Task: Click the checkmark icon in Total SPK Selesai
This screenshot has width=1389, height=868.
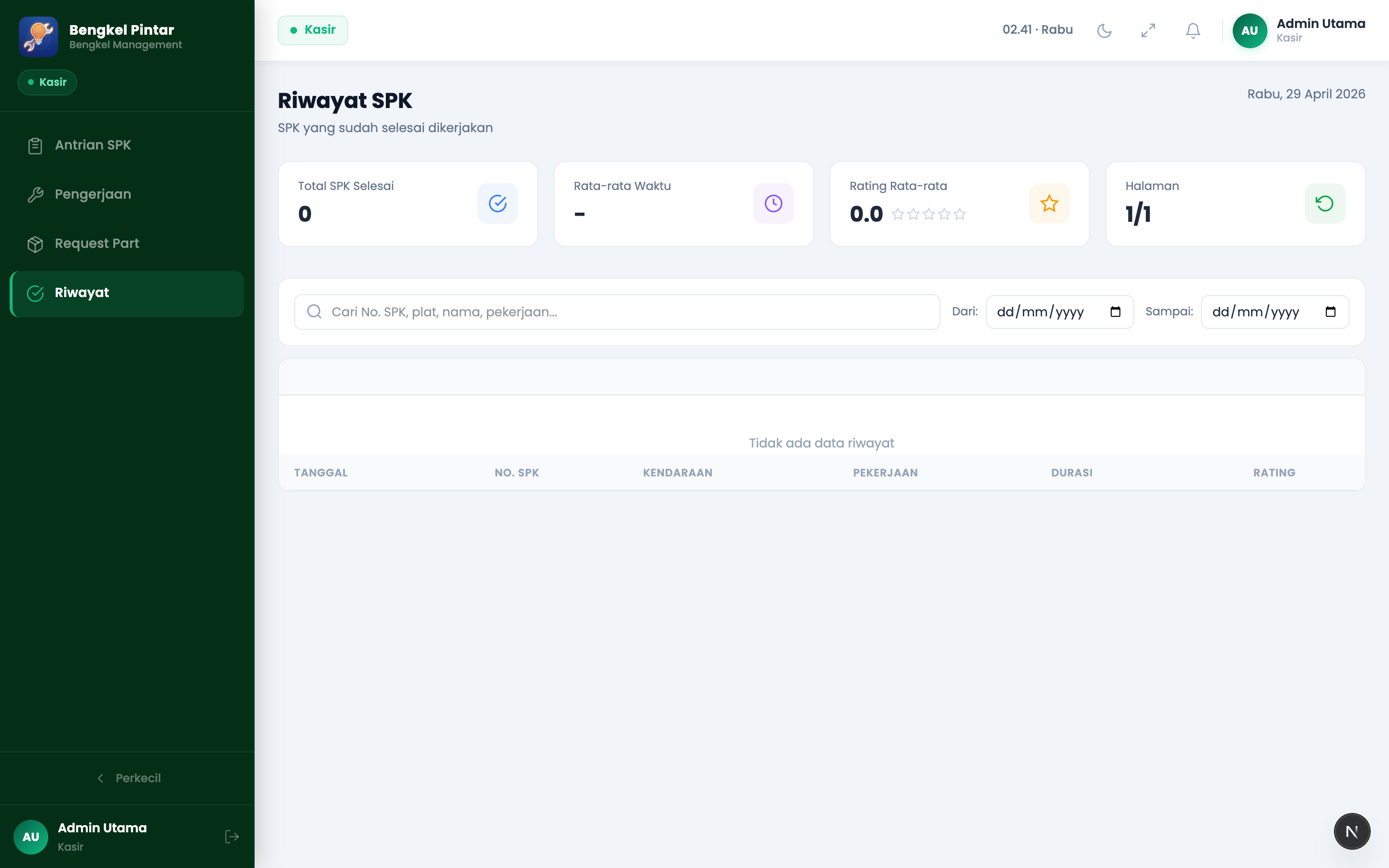Action: click(x=498, y=203)
